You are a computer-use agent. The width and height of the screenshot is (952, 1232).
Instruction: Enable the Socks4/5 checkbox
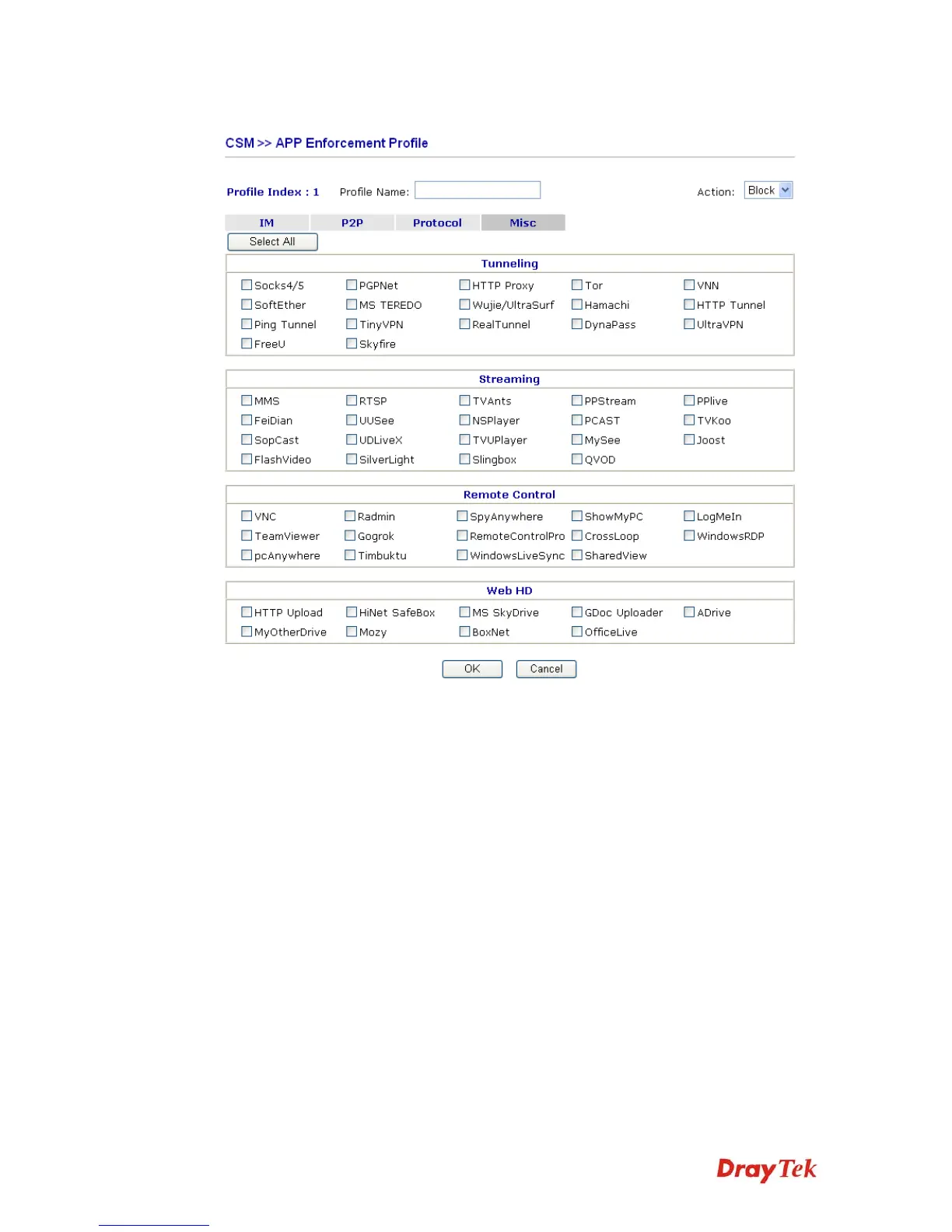tap(247, 285)
